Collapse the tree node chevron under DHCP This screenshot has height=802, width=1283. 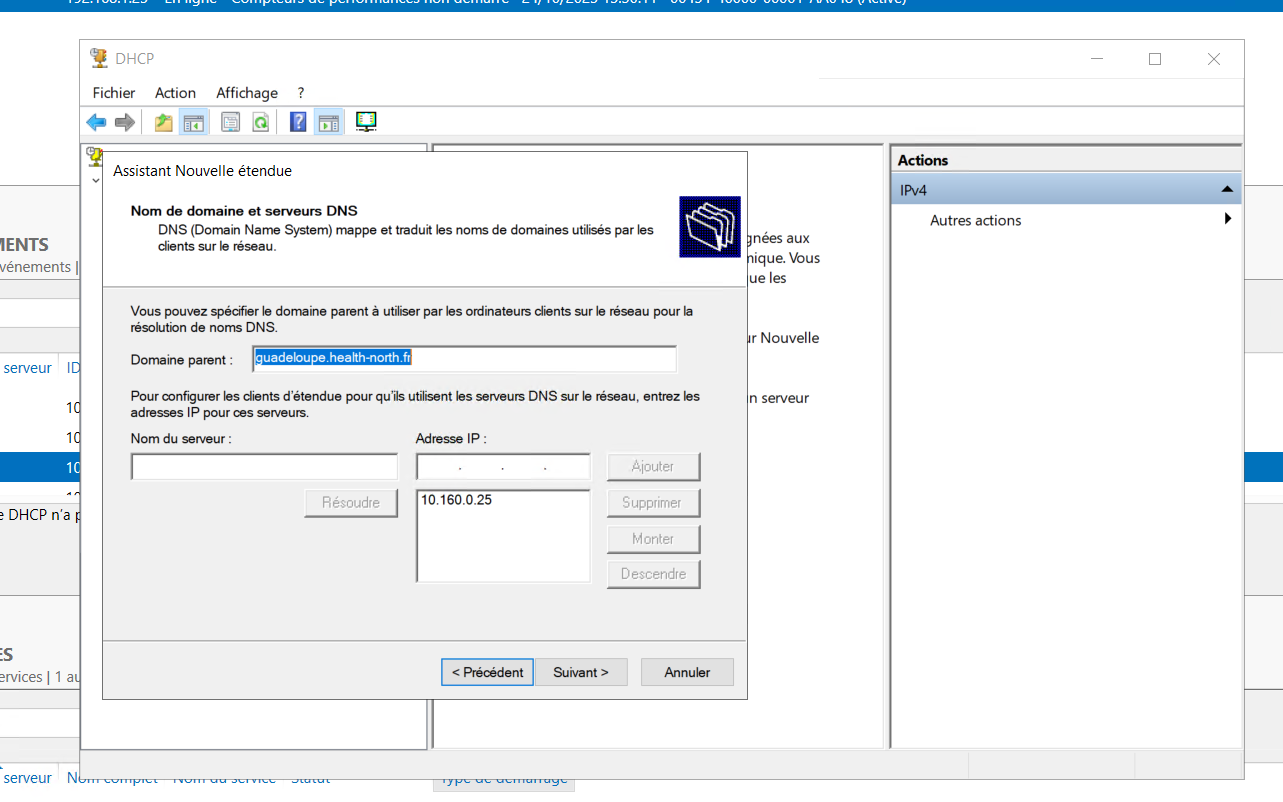pos(96,180)
